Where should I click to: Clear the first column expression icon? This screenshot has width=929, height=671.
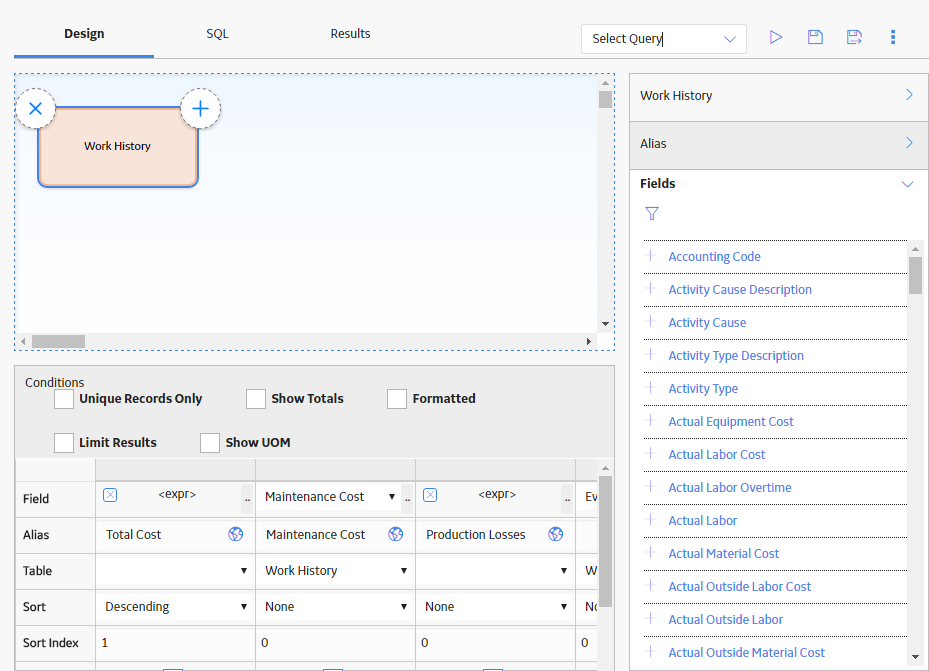pyautogui.click(x=110, y=495)
